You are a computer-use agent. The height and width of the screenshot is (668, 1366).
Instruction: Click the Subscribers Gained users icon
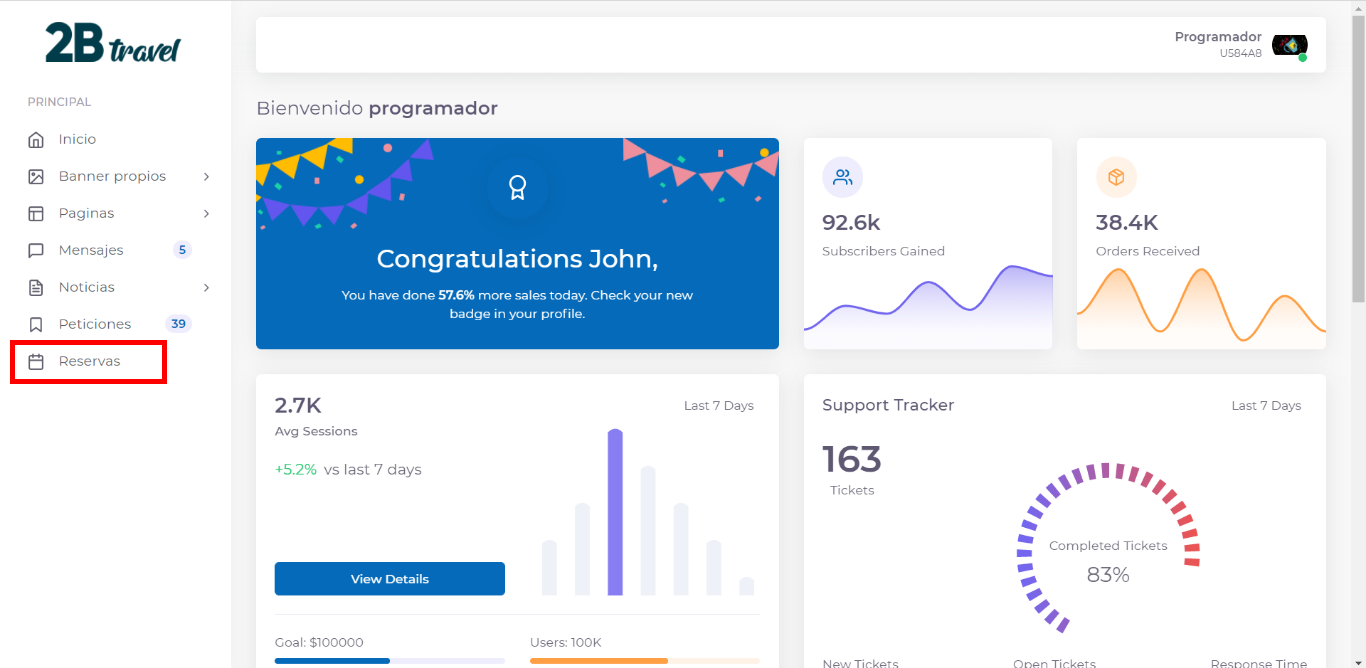(x=842, y=178)
